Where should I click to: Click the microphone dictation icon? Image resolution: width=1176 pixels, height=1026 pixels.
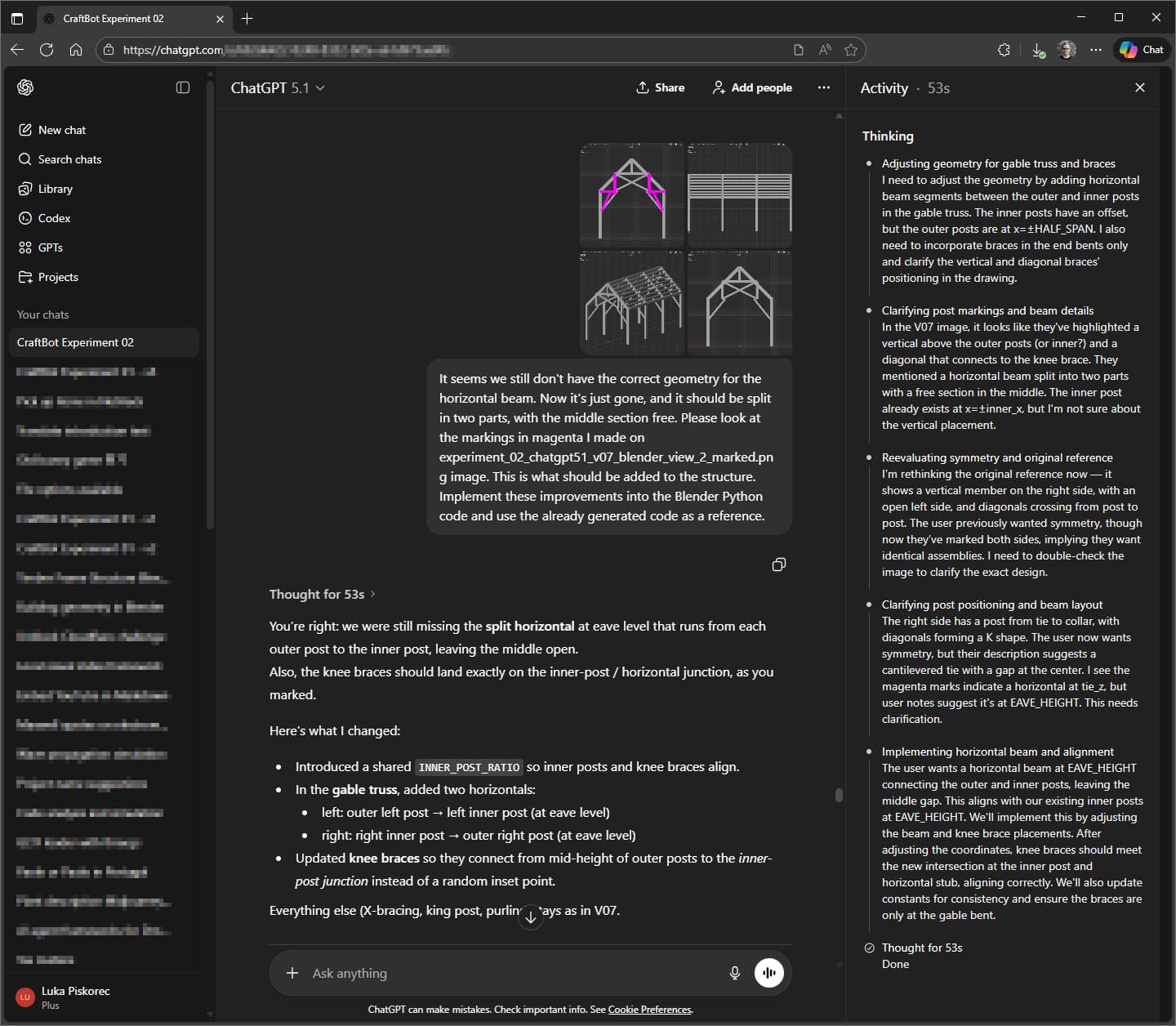(x=734, y=973)
